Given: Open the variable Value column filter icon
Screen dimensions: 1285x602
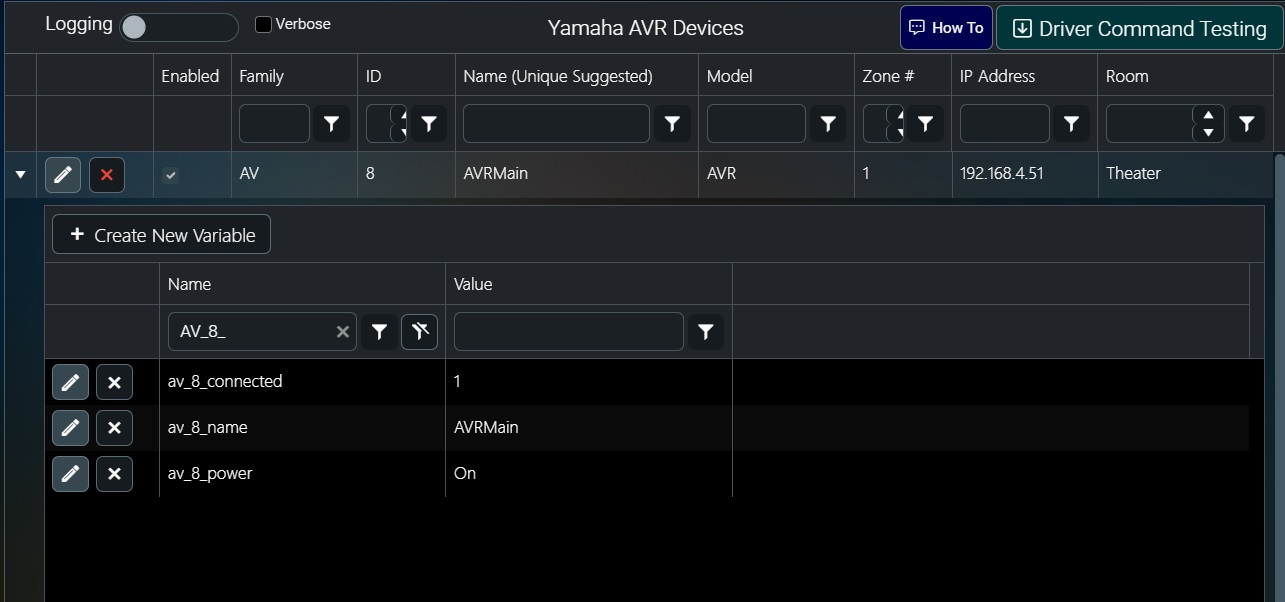Looking at the screenshot, I should [705, 331].
